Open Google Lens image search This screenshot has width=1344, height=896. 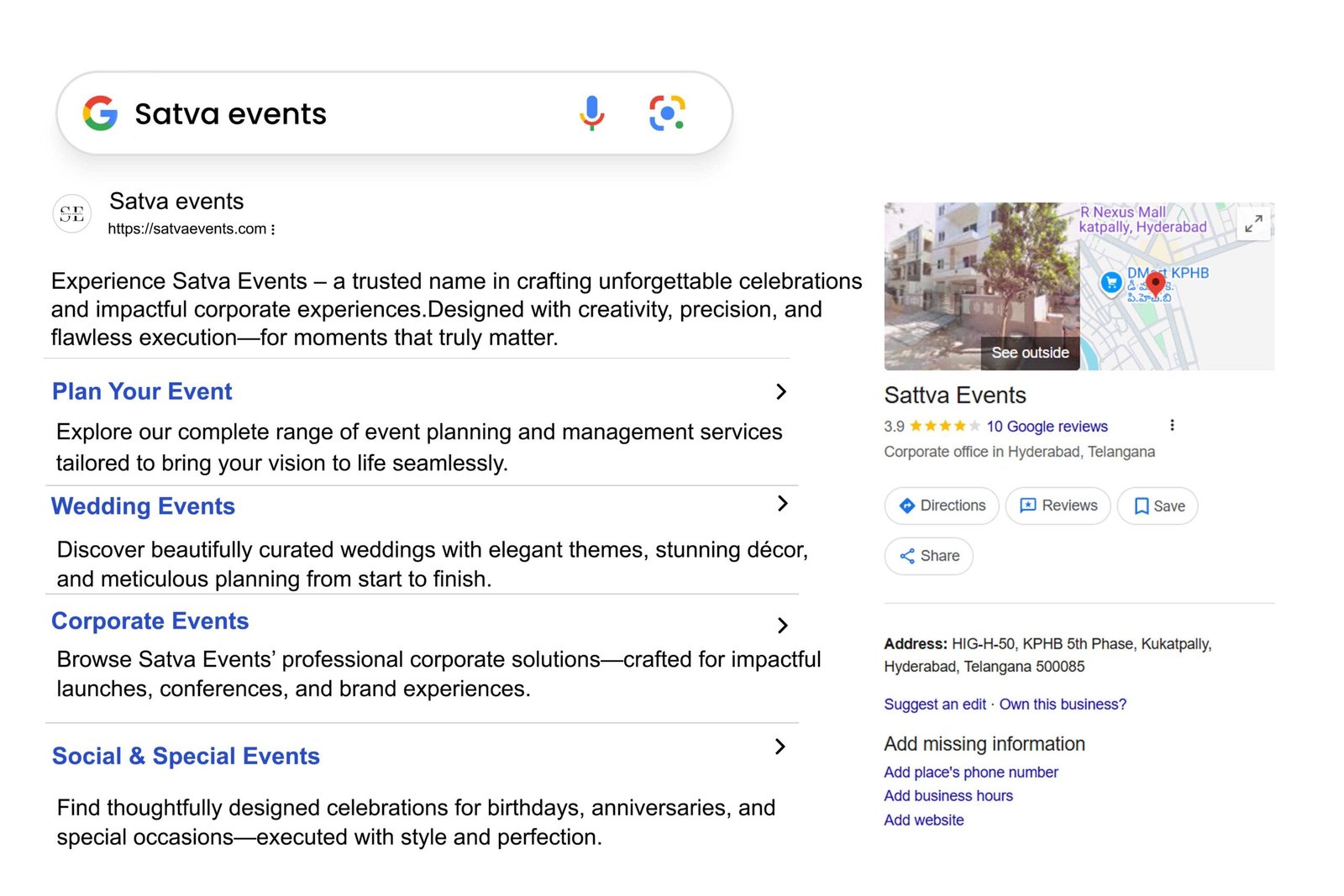pos(667,113)
